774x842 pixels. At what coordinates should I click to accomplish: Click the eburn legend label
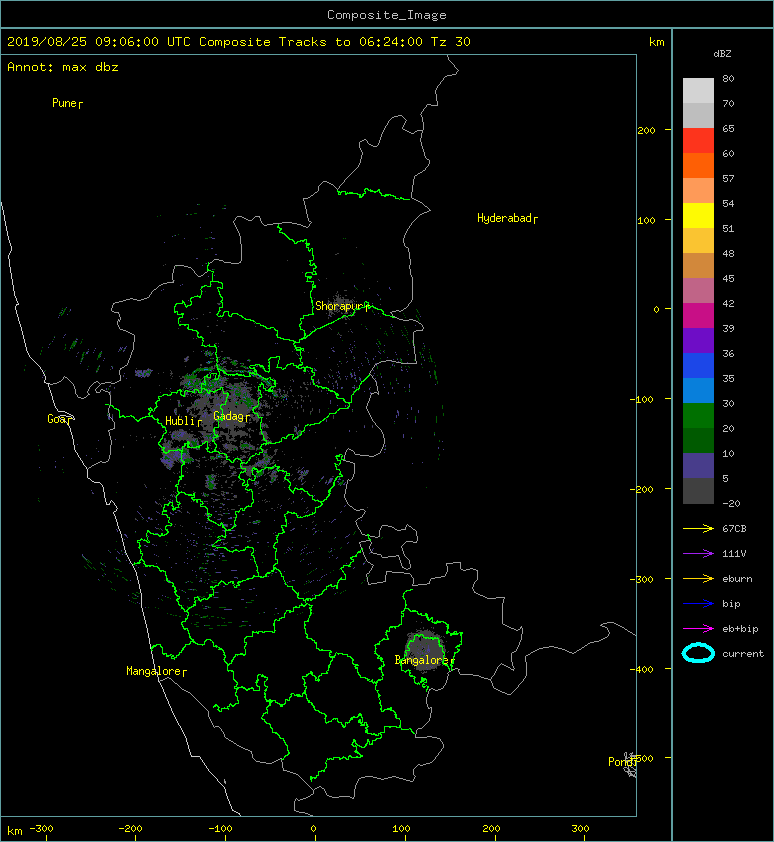[737, 579]
